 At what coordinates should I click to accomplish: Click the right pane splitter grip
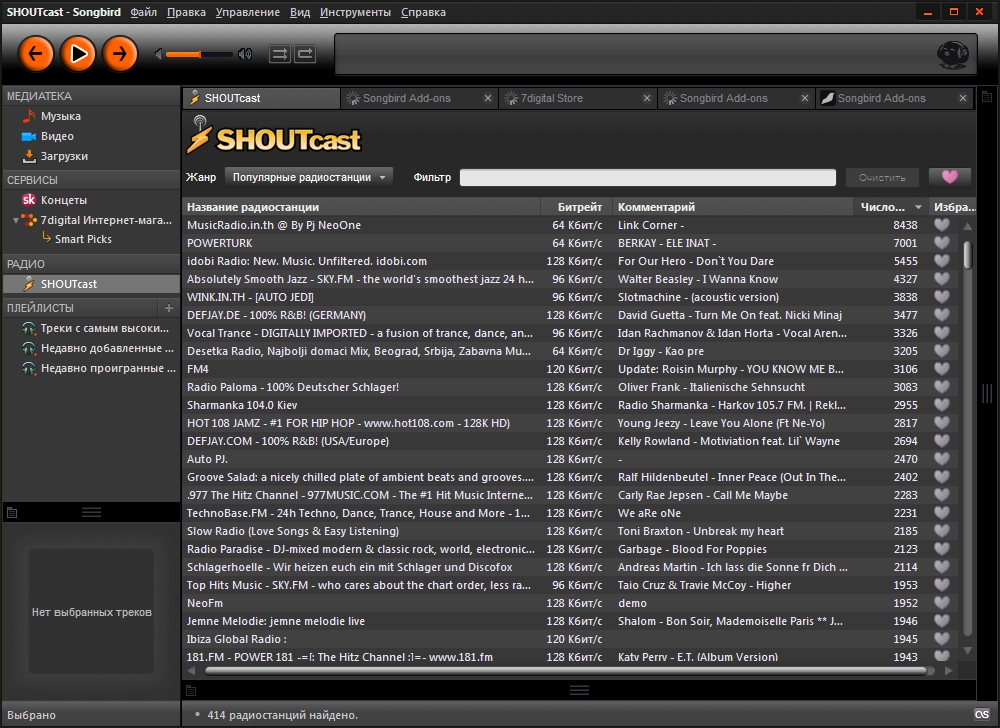[987, 394]
